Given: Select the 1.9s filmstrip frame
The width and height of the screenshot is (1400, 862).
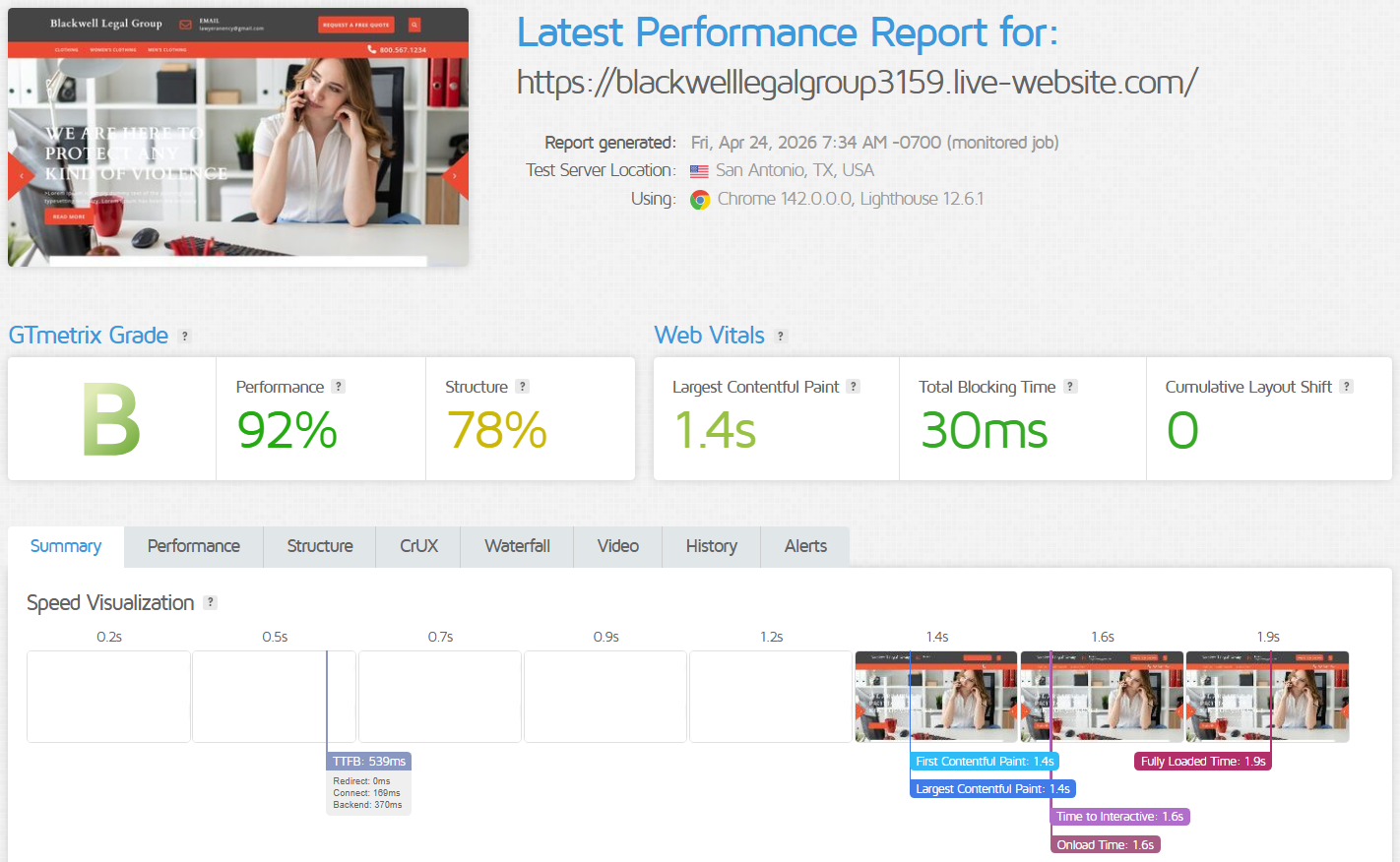Looking at the screenshot, I should pos(1267,697).
